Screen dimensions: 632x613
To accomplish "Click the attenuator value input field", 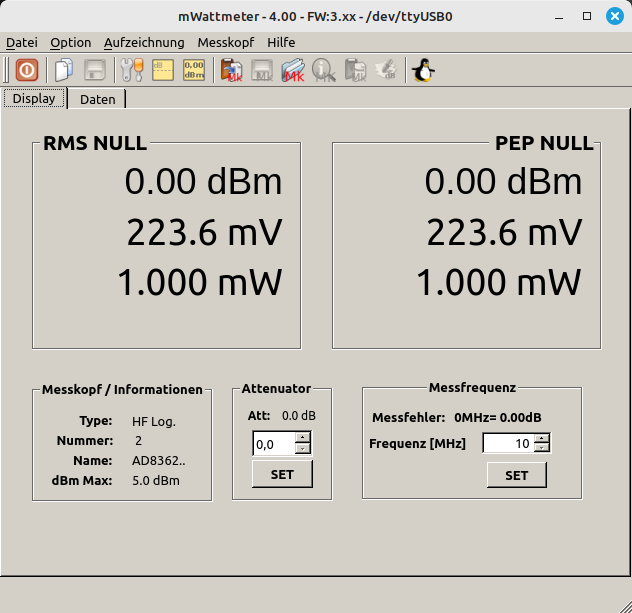I will (273, 443).
